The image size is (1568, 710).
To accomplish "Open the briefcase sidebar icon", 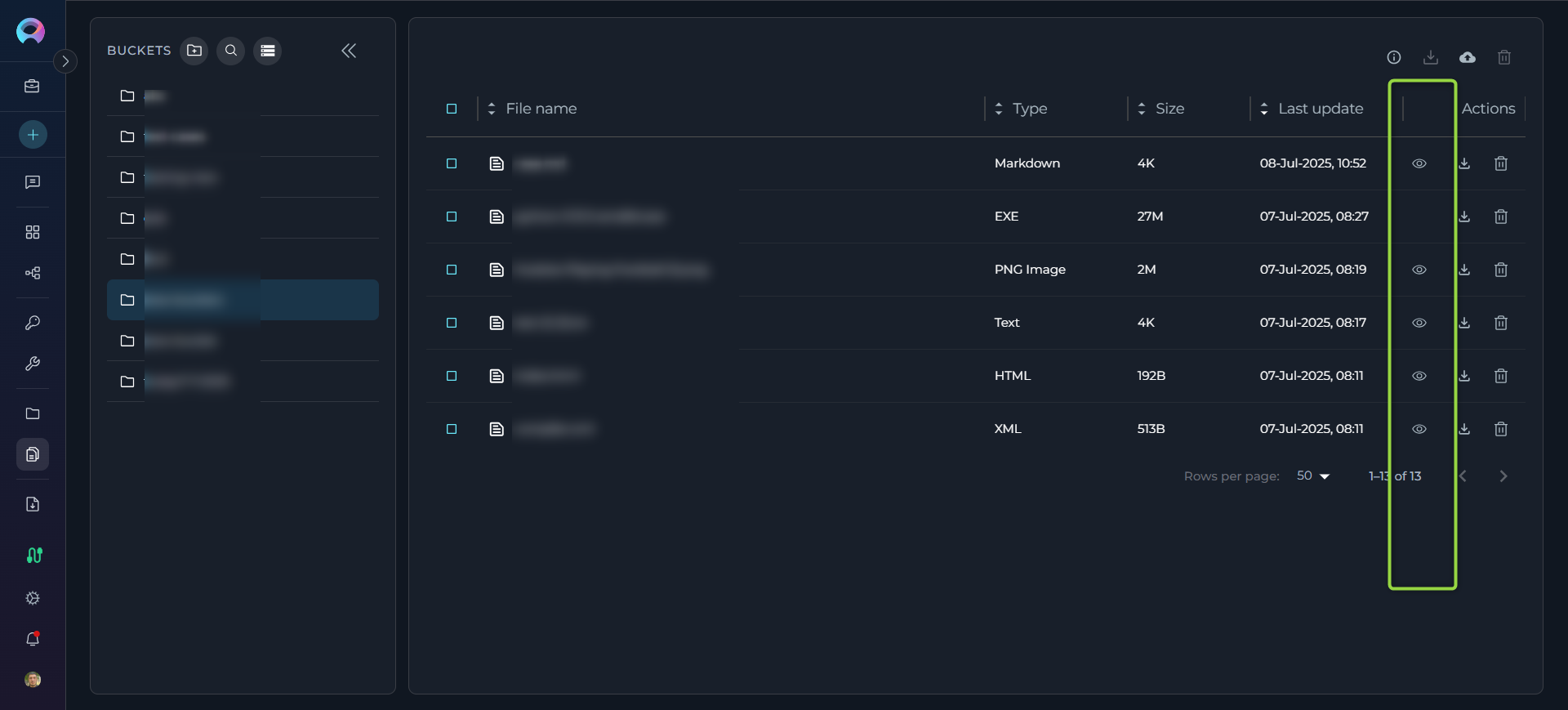I will [x=33, y=87].
